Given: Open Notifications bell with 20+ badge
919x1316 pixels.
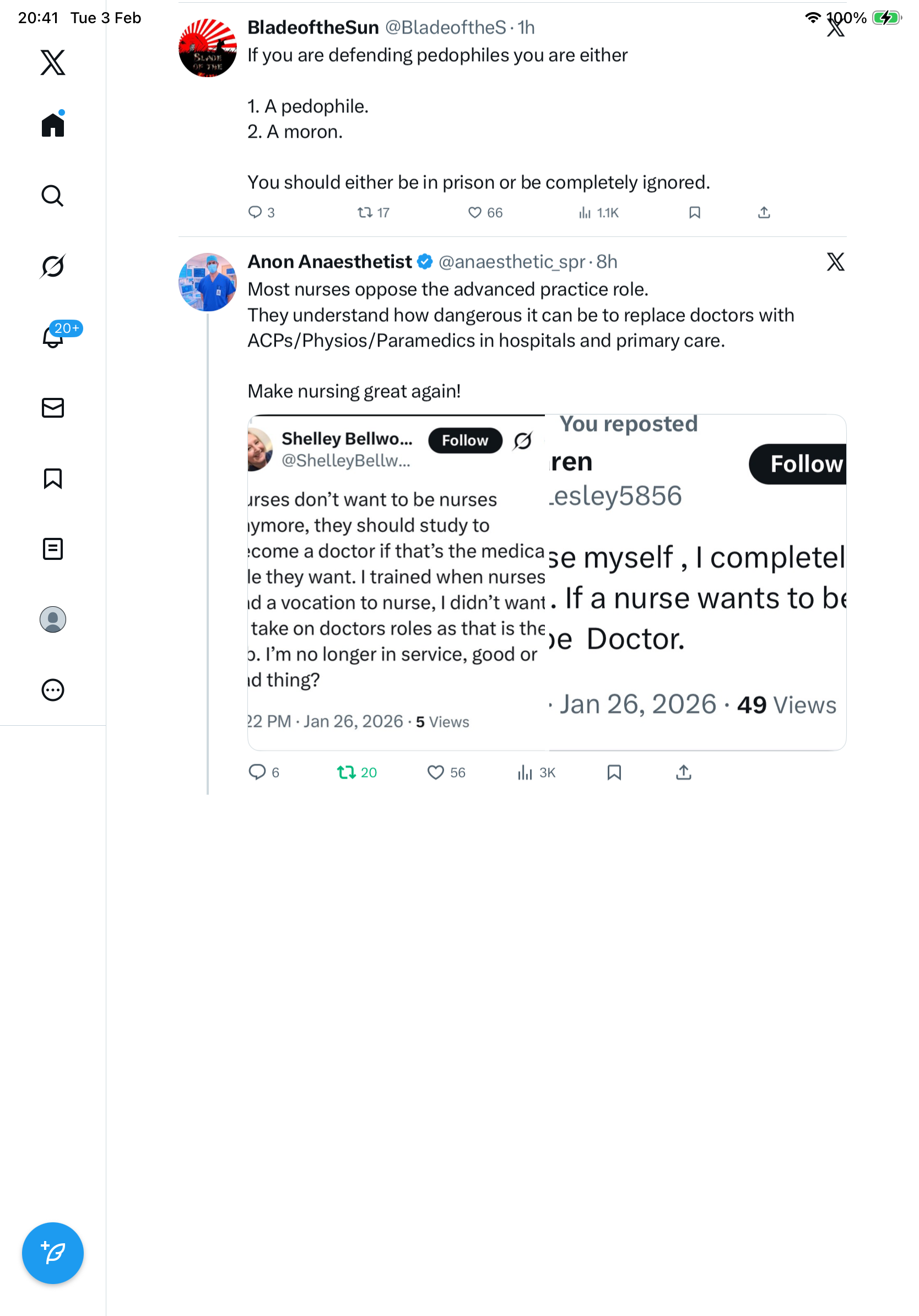Looking at the screenshot, I should tap(53, 337).
